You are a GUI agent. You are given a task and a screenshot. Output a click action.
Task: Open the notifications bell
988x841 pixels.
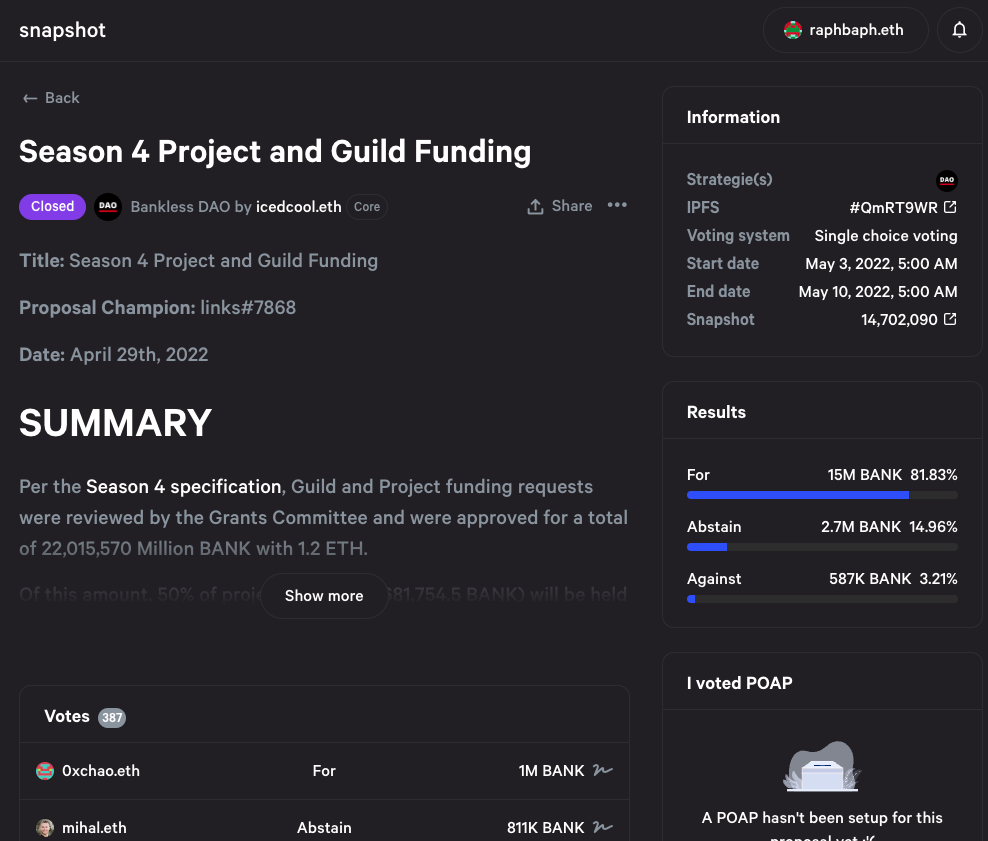click(959, 30)
